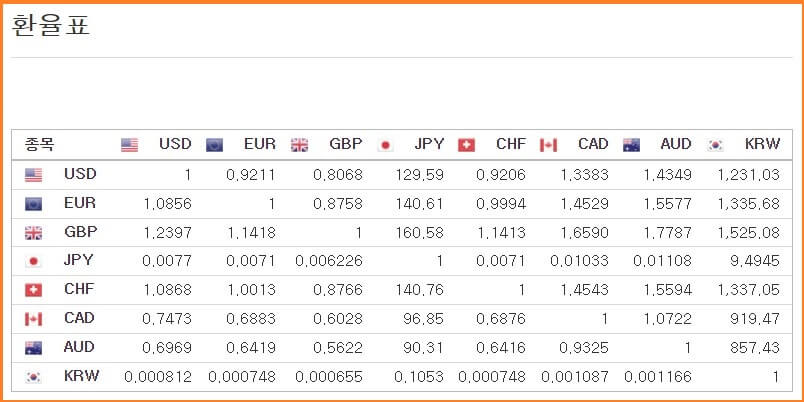This screenshot has width=804, height=402.
Task: Click the USD to GBP rate 0.8068
Action: point(338,175)
